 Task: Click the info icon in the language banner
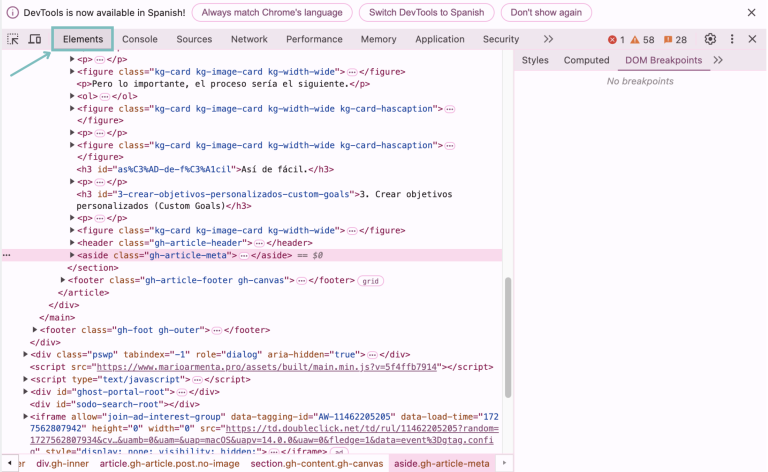click(x=13, y=13)
